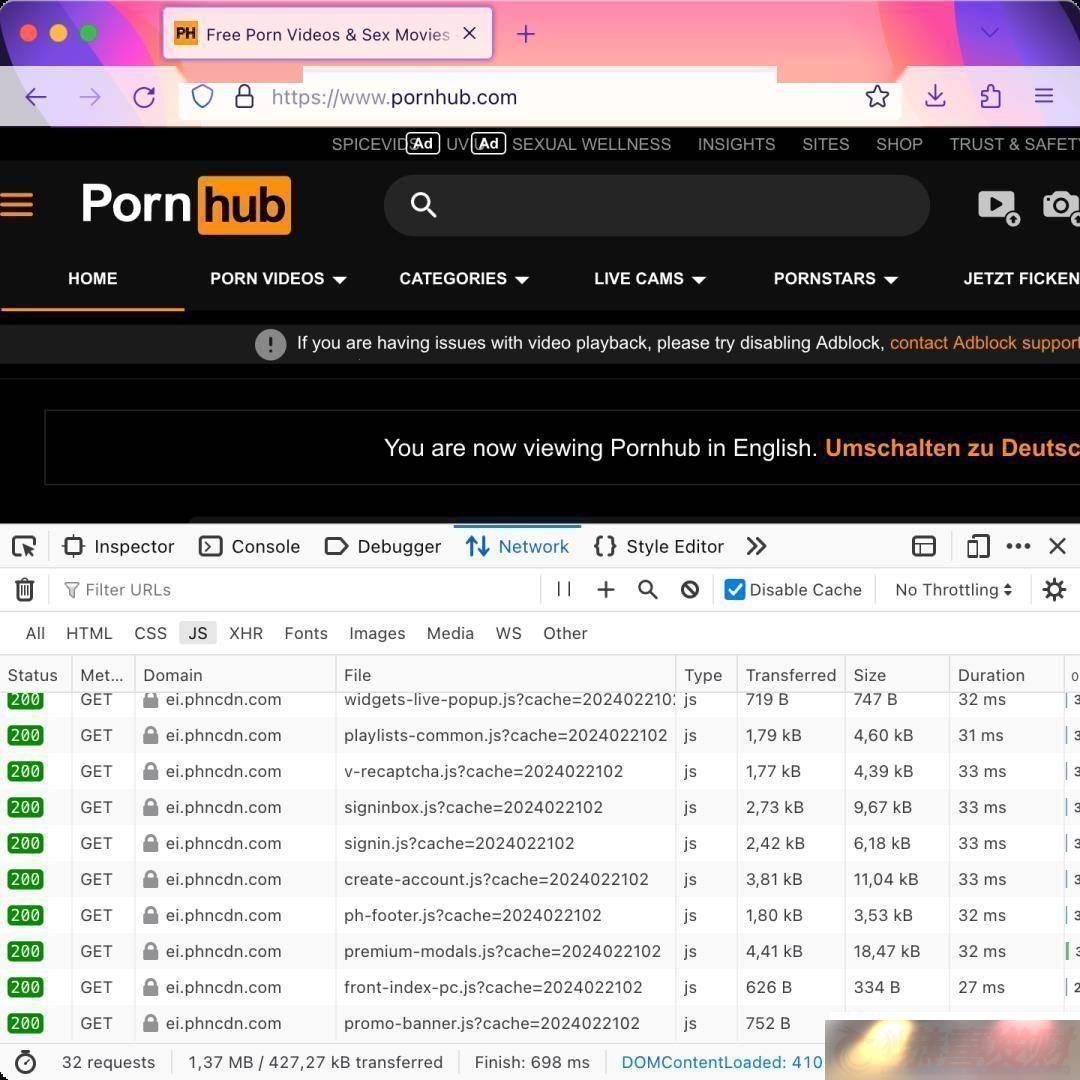Toggle the JS request filter
1080x1080 pixels.
pyautogui.click(x=198, y=633)
